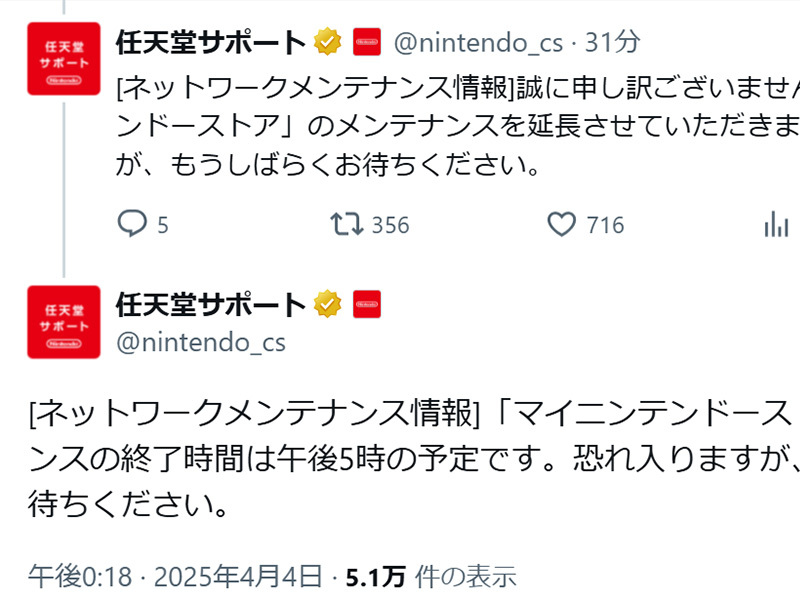This screenshot has height=600, width=800.
Task: Open top post text mentioning メンテナンスを延長
Action: click(x=420, y=124)
